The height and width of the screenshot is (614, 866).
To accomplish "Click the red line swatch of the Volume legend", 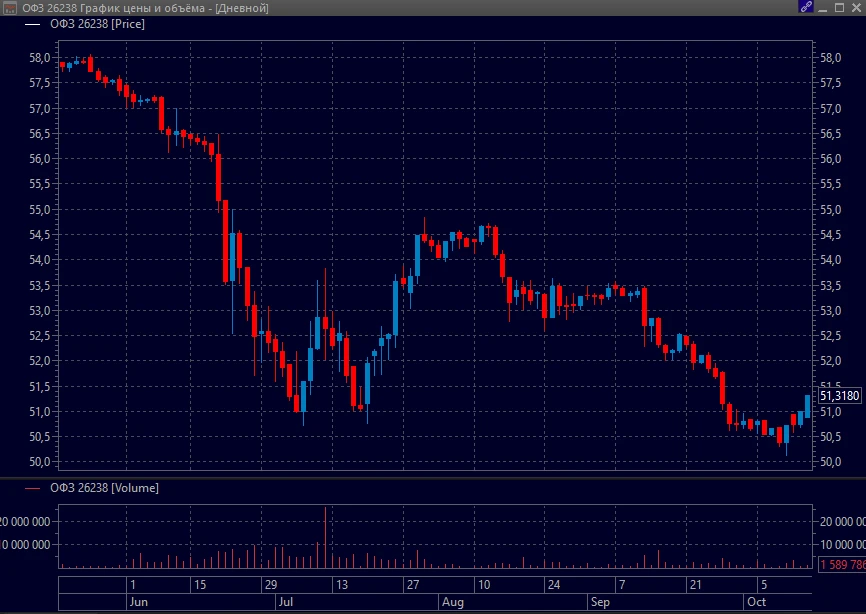I will coord(33,488).
